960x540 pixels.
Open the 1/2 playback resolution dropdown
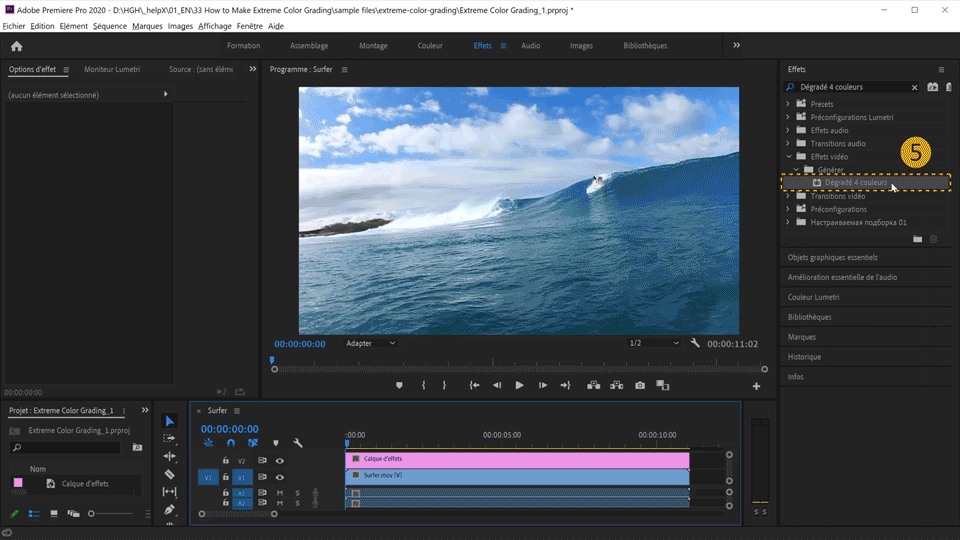pyautogui.click(x=654, y=343)
